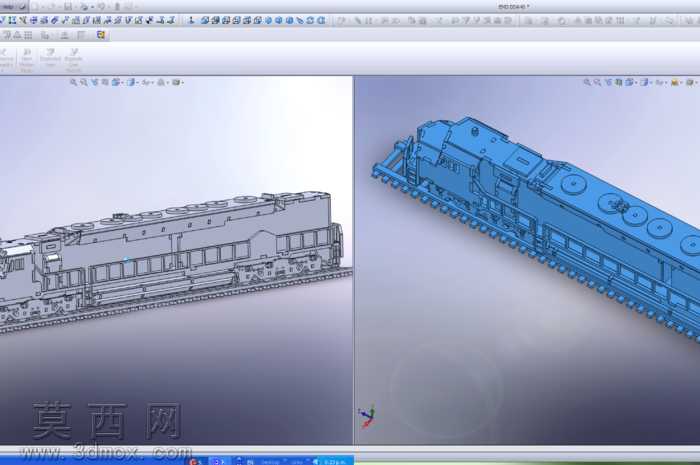Click Previous View icon in left viewport
The height and width of the screenshot is (465, 700).
pos(95,83)
